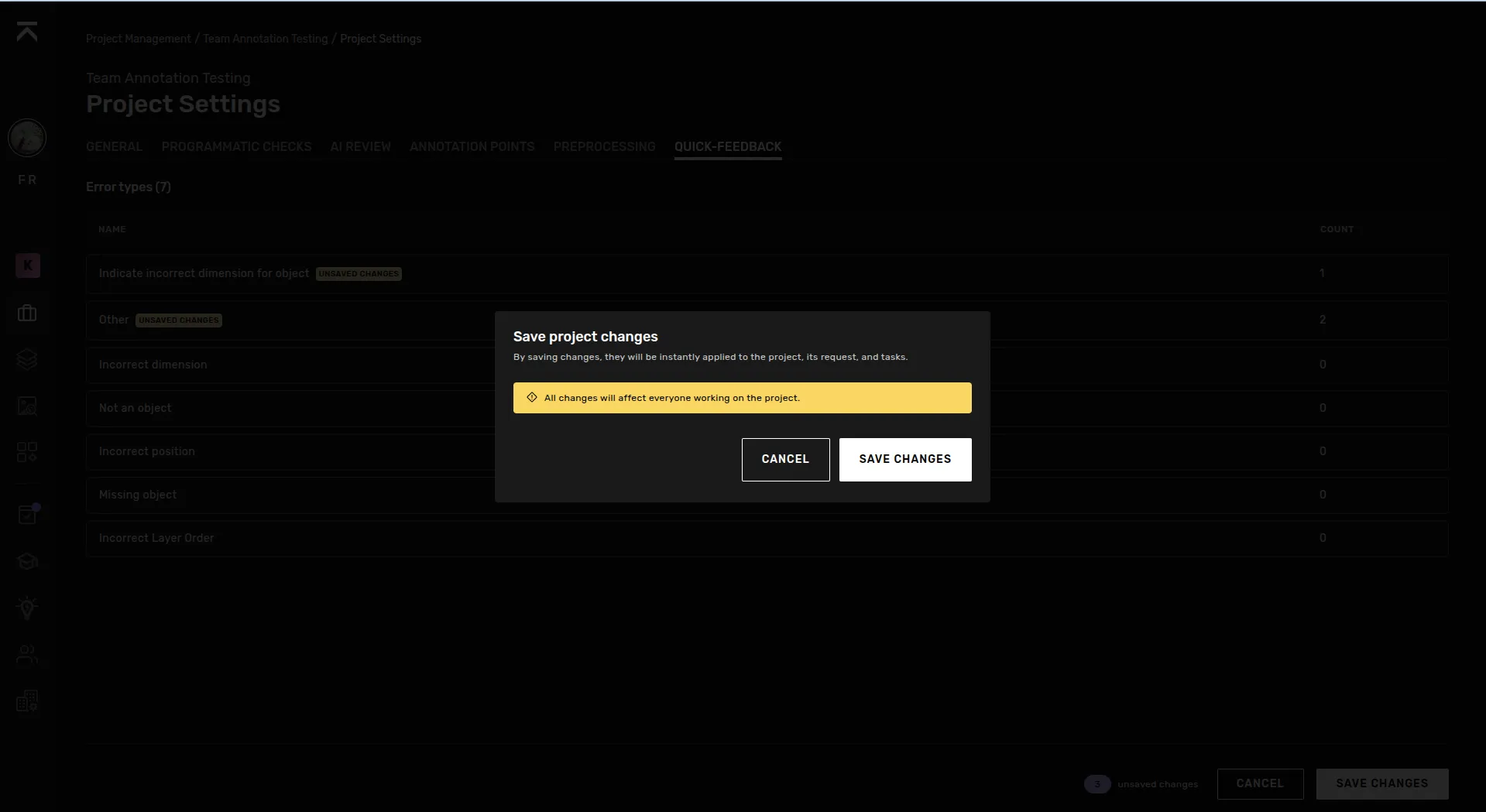Open the Annotation Points tab

[x=472, y=147]
